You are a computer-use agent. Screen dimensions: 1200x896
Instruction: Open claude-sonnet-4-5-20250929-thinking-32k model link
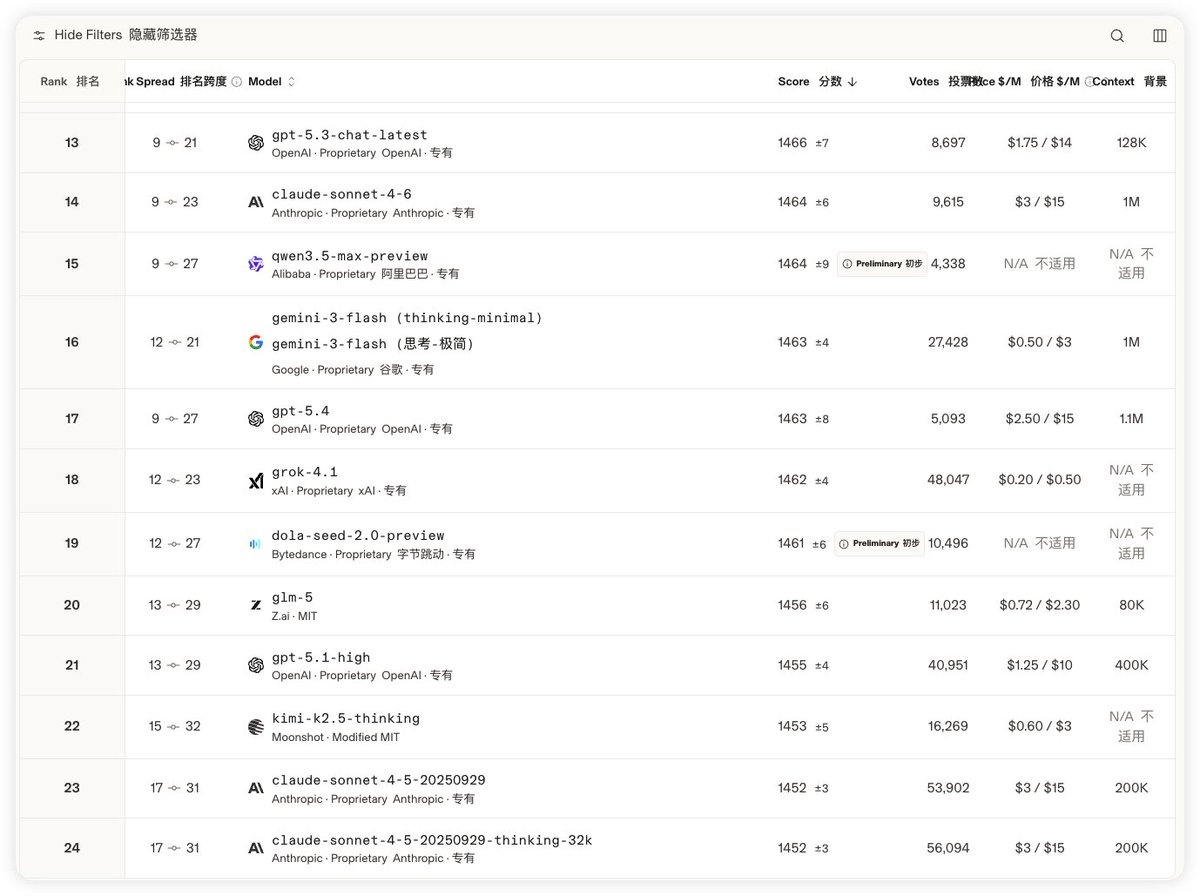431,840
